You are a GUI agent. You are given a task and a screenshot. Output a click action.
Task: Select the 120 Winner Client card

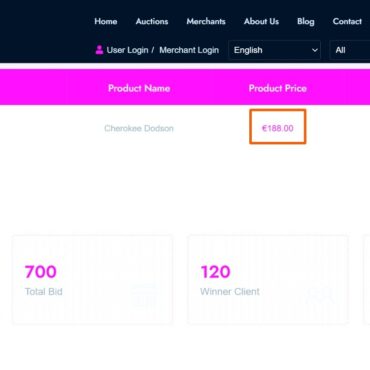[x=268, y=279]
